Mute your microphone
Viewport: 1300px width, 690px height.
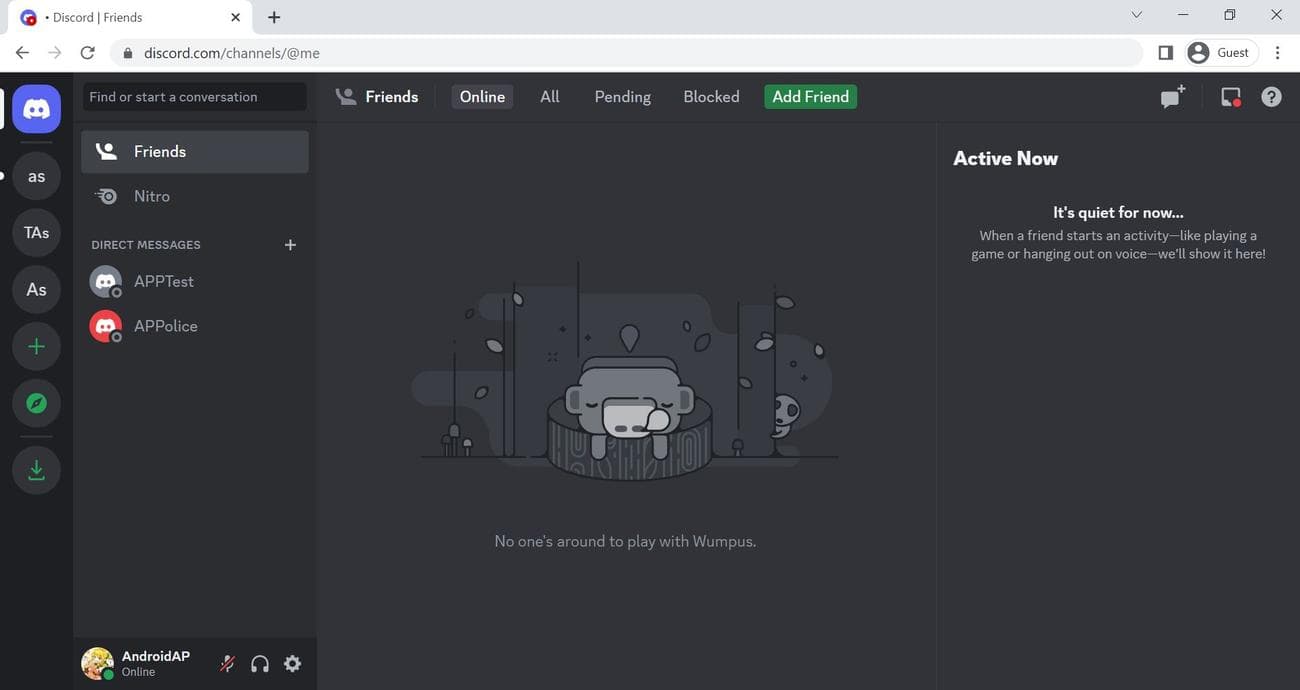tap(226, 663)
